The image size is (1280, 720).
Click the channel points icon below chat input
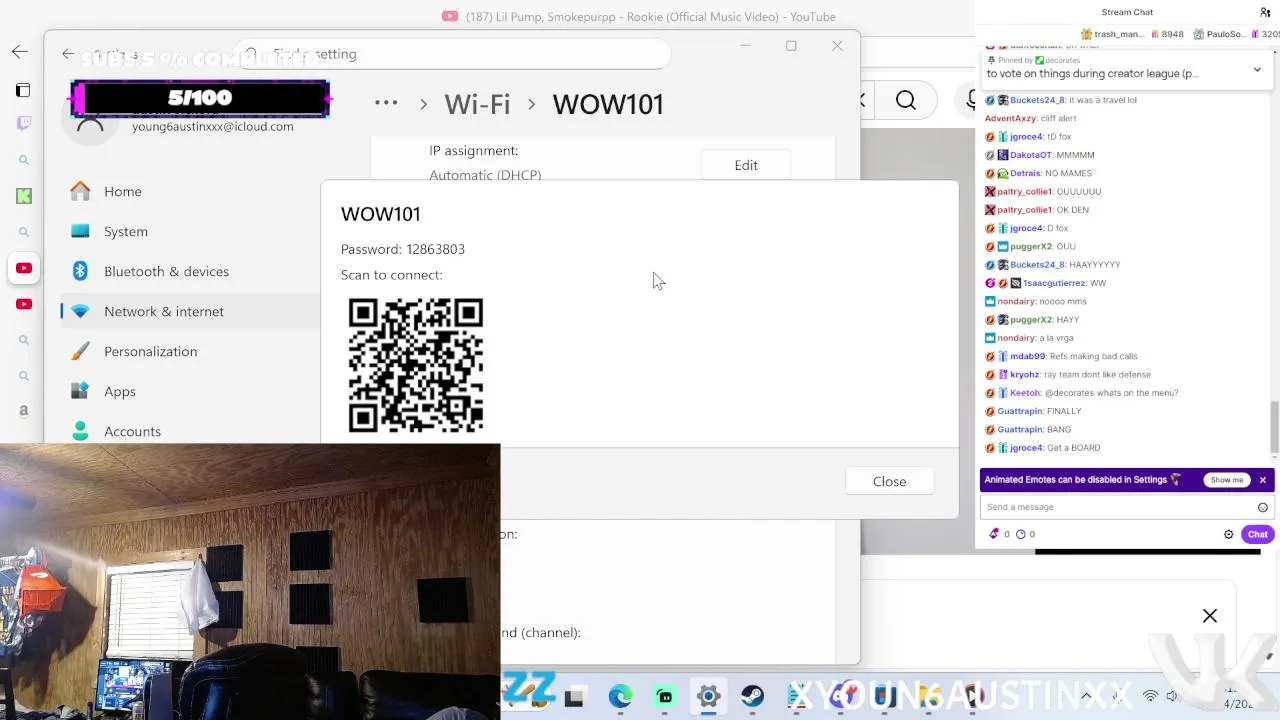tap(994, 534)
